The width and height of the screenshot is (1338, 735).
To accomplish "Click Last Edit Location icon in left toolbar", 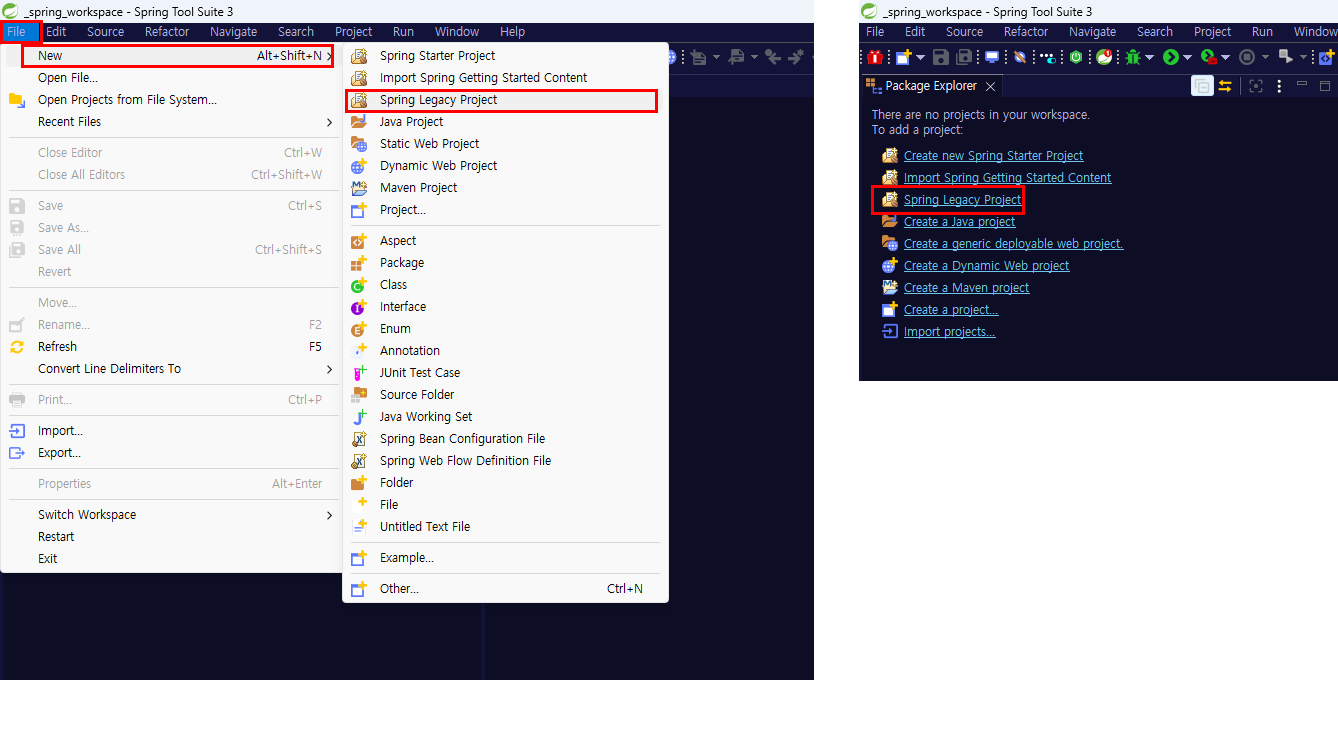I will pyautogui.click(x=773, y=57).
